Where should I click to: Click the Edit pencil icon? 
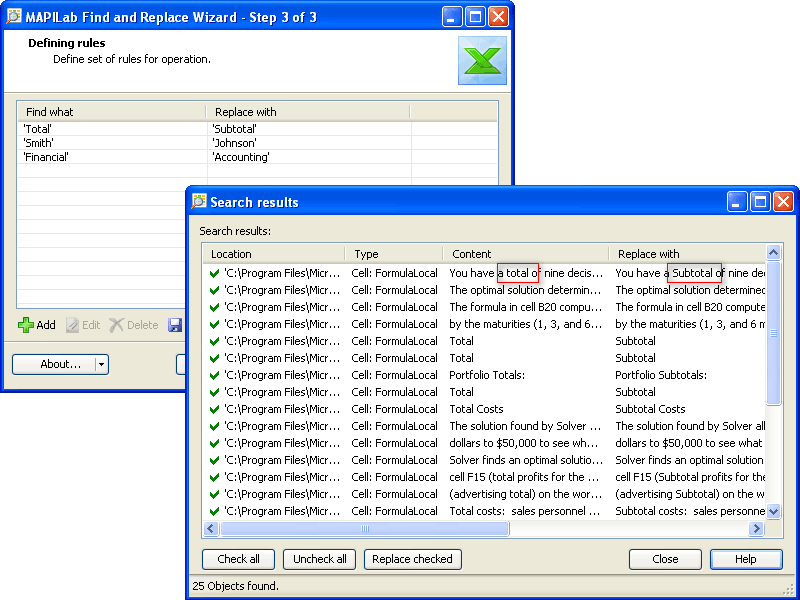(72, 325)
